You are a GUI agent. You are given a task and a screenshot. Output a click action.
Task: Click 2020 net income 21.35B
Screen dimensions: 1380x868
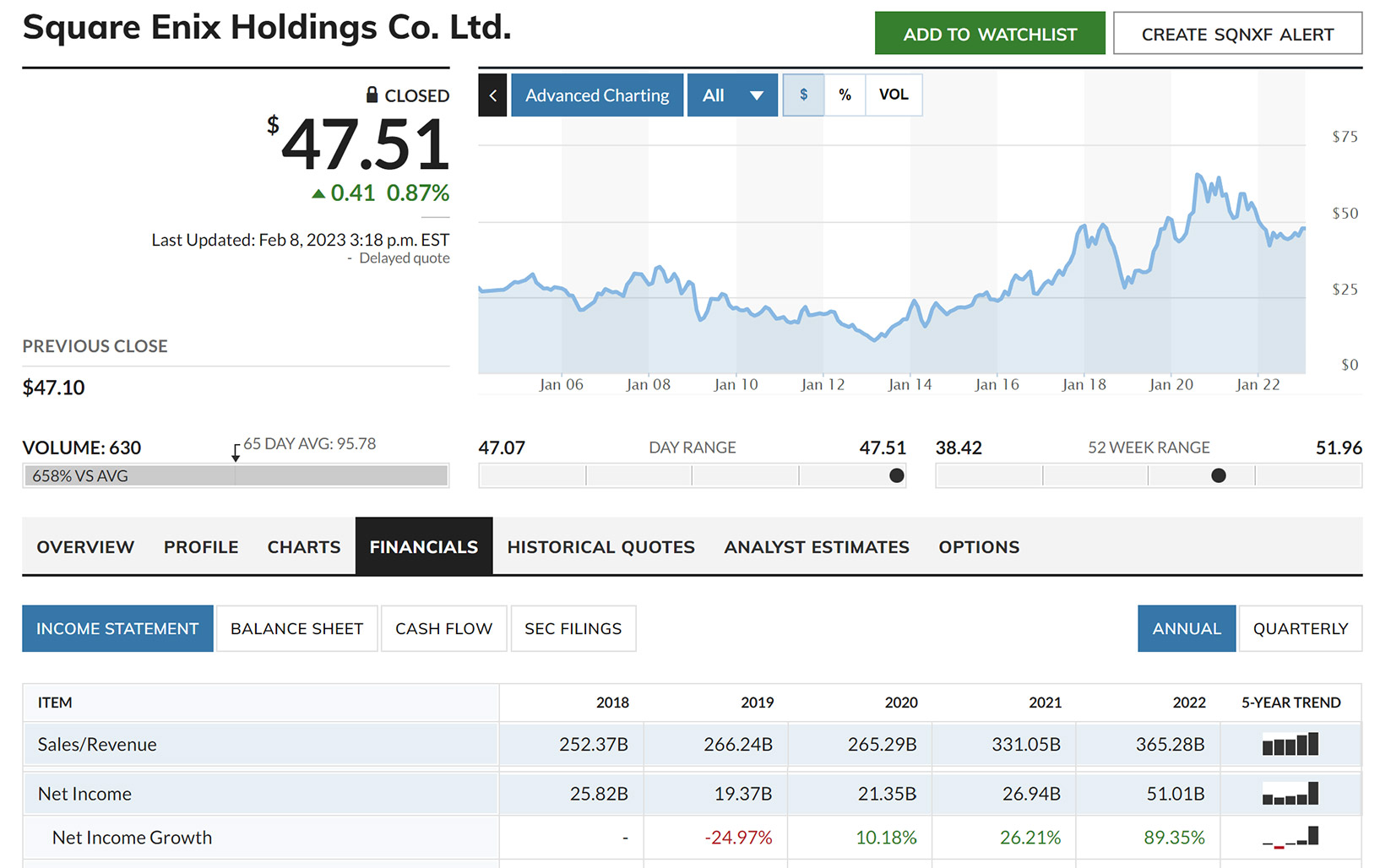tap(887, 794)
